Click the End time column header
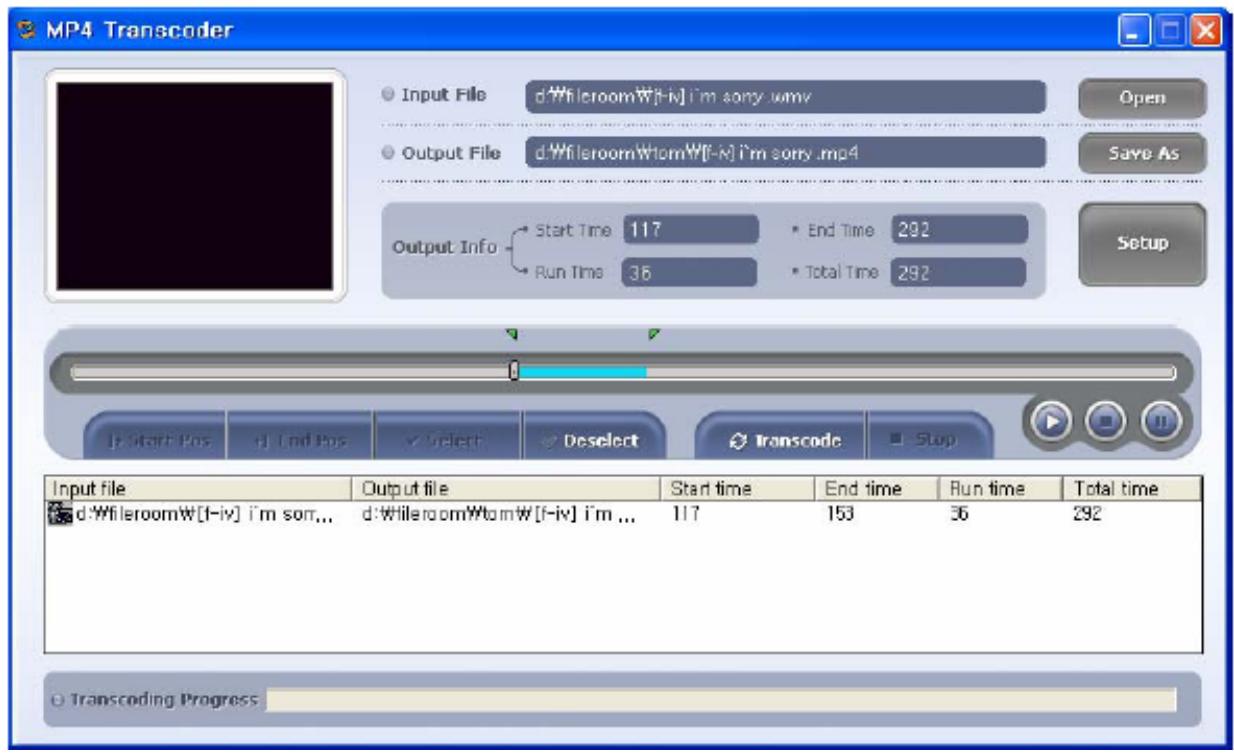The width and height of the screenshot is (1234, 753). pos(877,489)
